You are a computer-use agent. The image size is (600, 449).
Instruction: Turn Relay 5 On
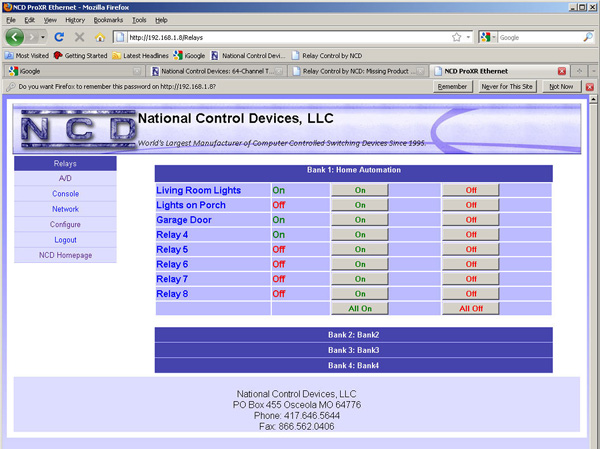click(360, 250)
